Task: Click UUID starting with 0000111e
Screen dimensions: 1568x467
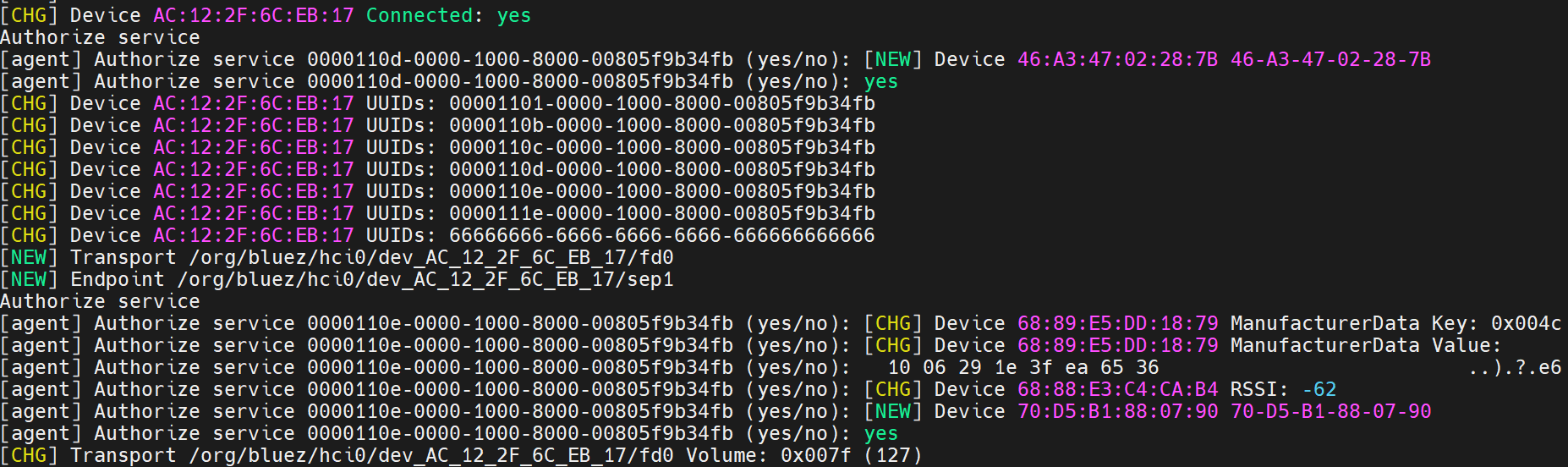Action: 661,213
